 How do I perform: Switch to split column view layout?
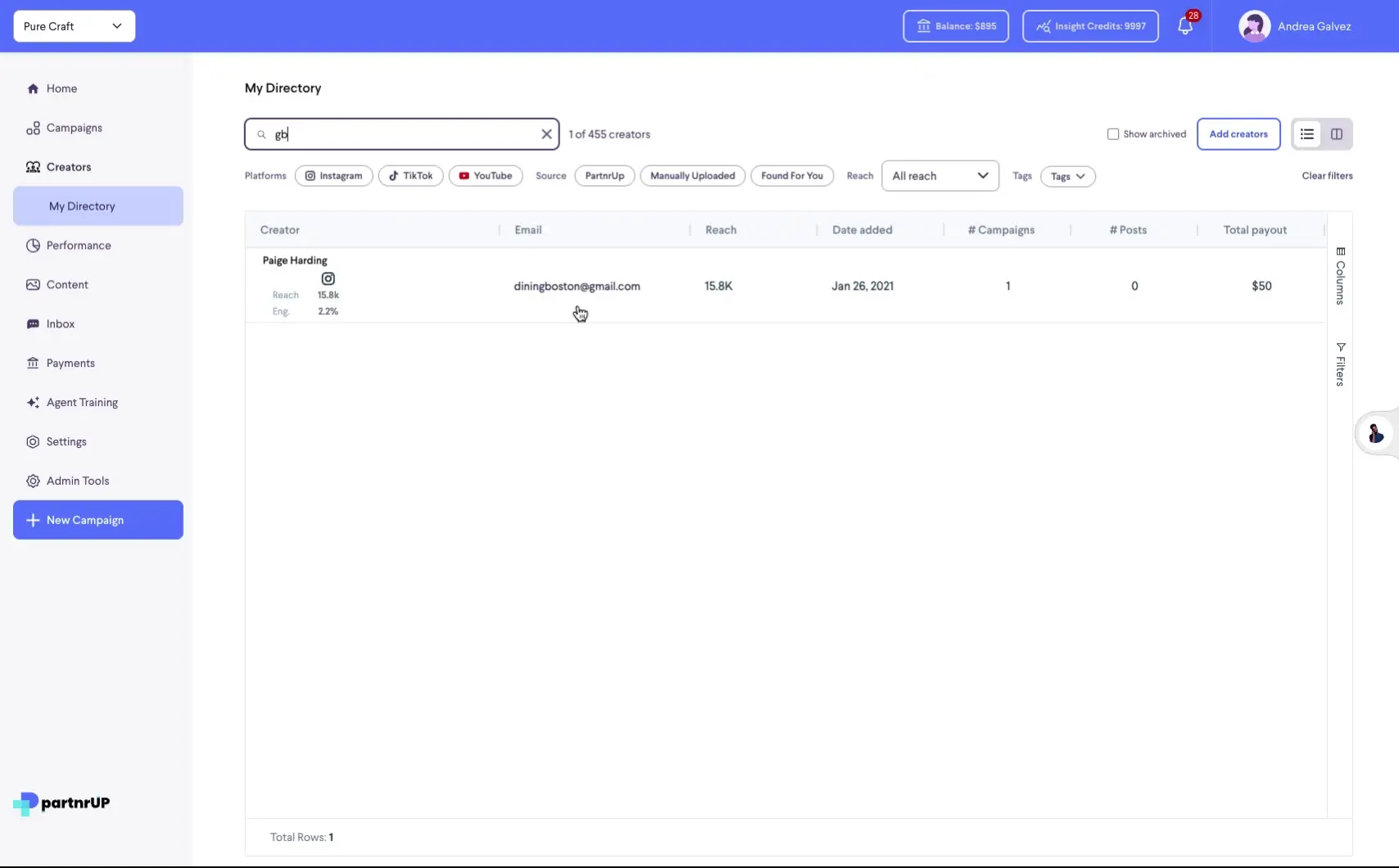[x=1337, y=134]
